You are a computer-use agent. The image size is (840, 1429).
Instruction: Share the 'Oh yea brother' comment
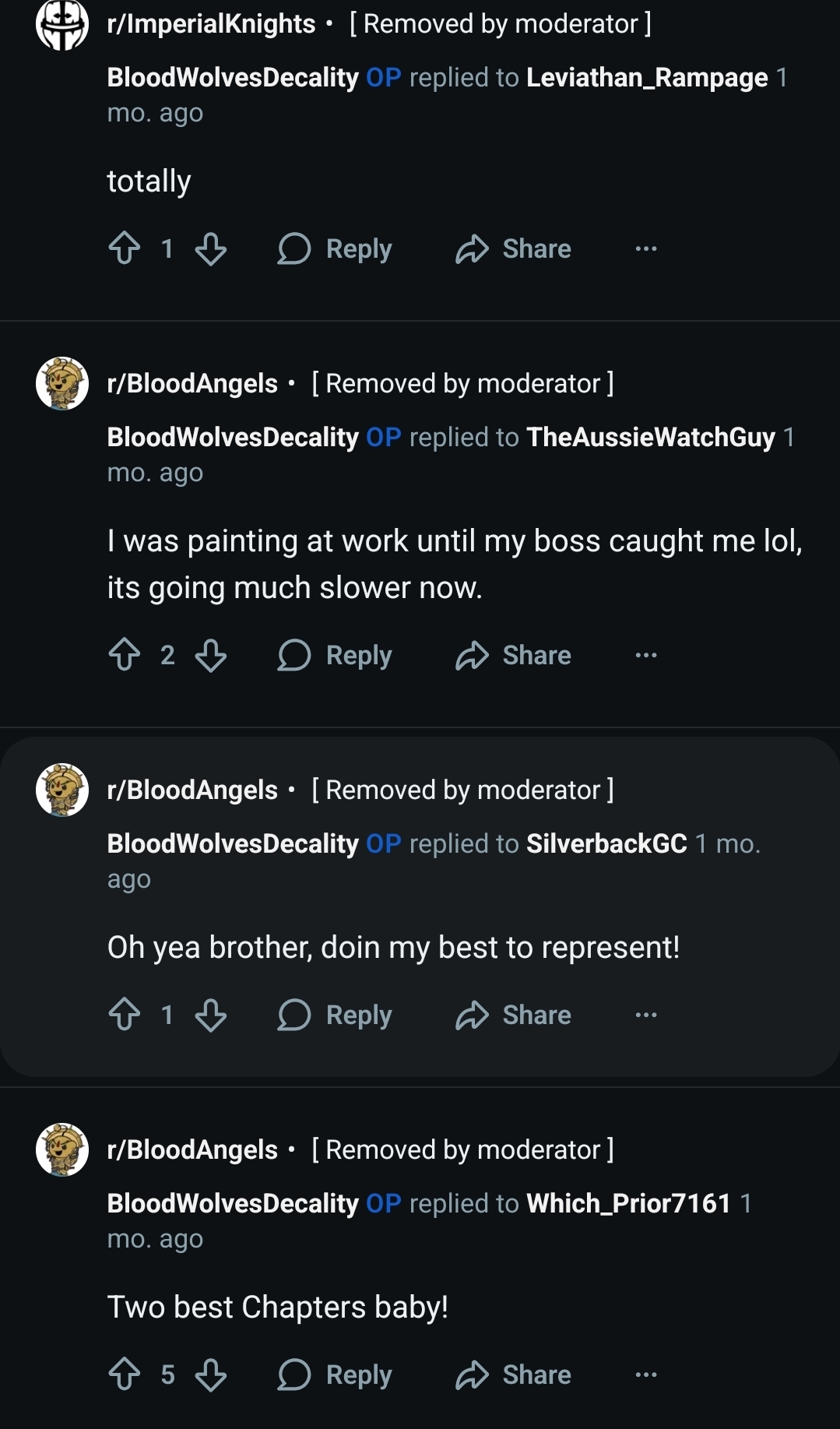point(514,1015)
